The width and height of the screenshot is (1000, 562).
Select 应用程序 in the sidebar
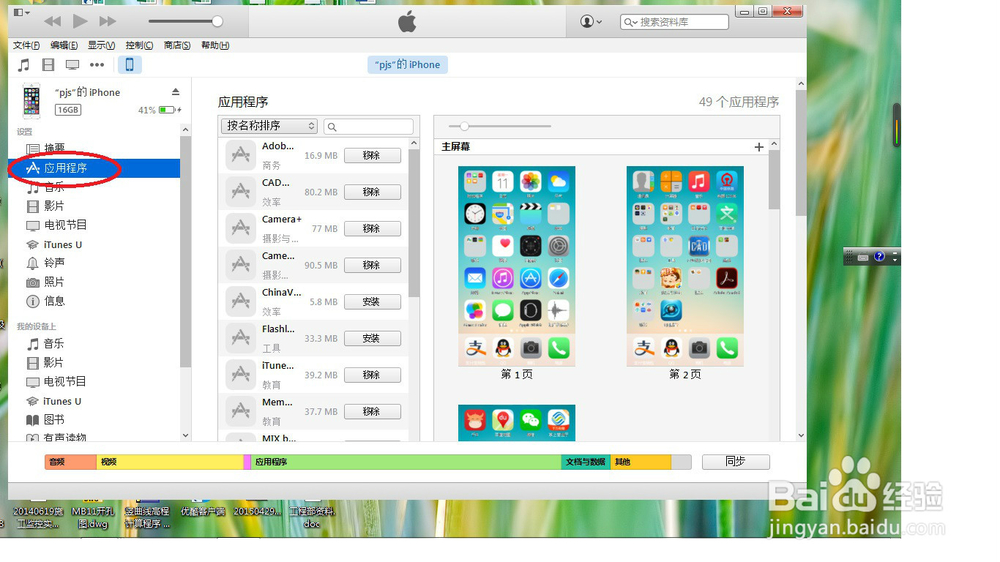(x=94, y=168)
